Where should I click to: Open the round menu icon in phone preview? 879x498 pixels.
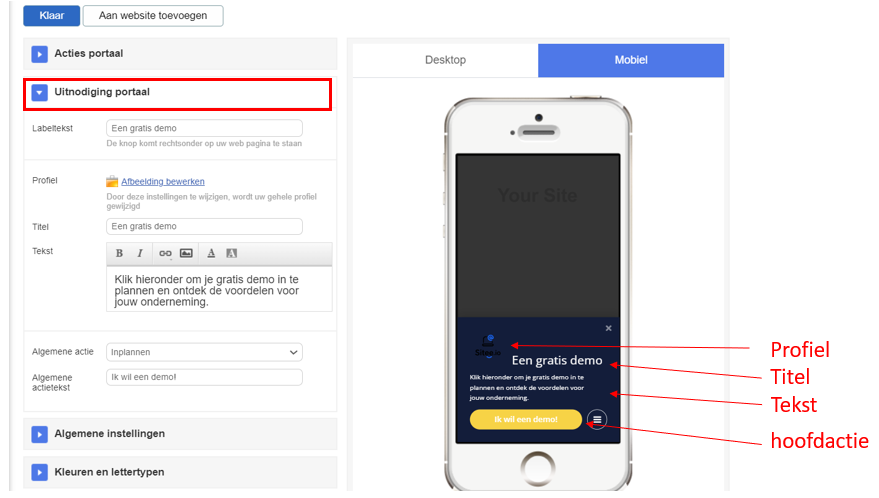coord(597,419)
